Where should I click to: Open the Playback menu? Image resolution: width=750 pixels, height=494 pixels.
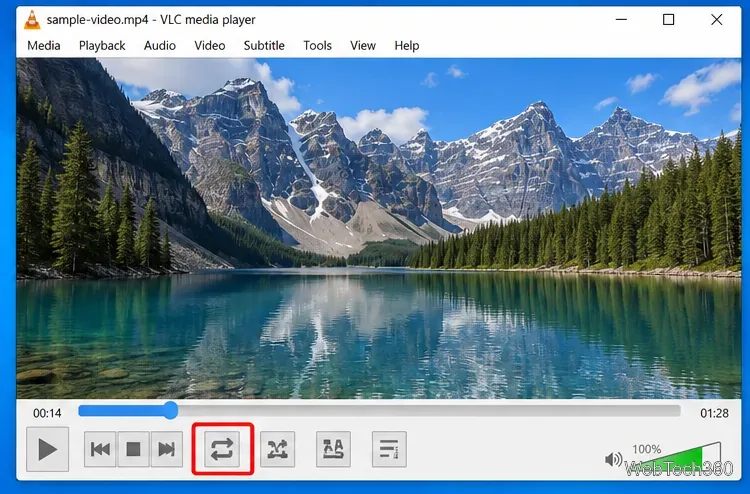[102, 45]
